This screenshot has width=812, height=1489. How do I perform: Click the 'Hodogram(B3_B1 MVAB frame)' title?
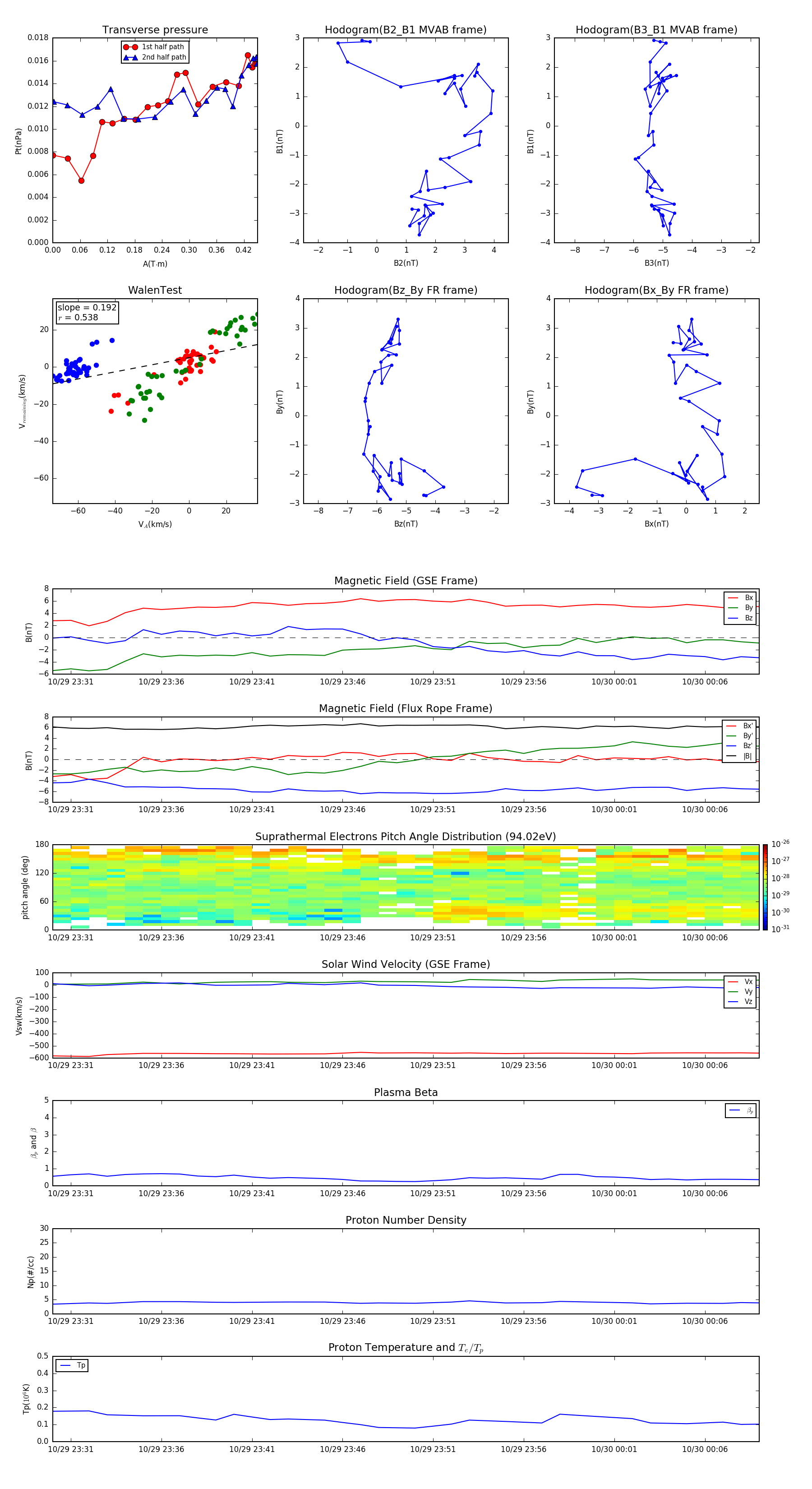point(656,29)
